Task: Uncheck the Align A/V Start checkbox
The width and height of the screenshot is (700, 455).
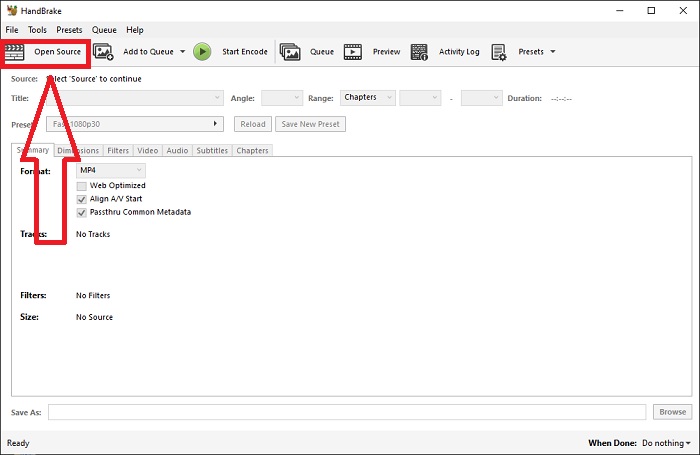Action: [82, 199]
